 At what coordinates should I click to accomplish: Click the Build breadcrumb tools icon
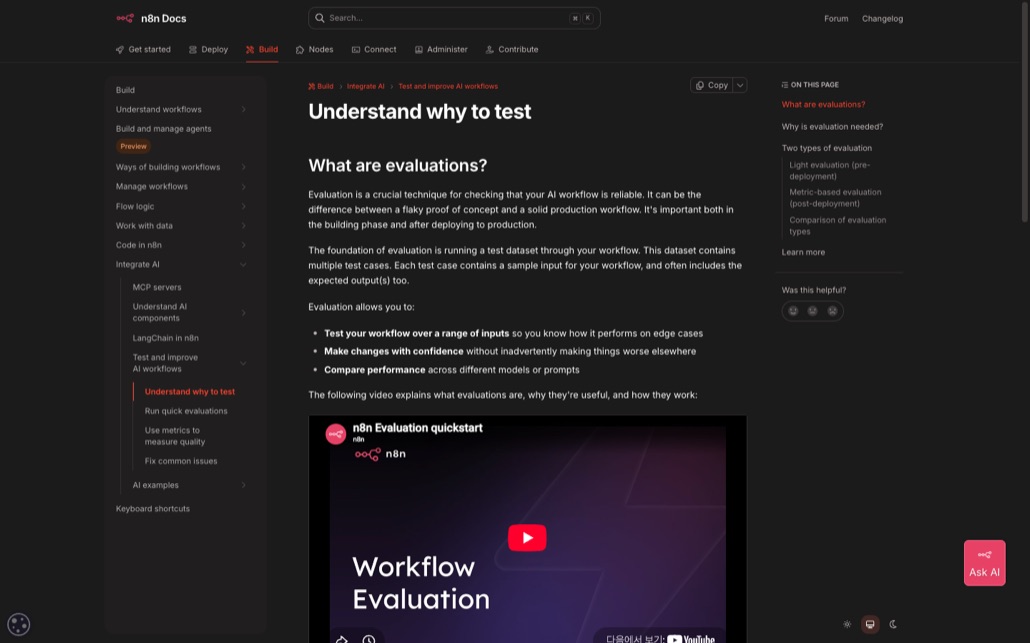(311, 86)
